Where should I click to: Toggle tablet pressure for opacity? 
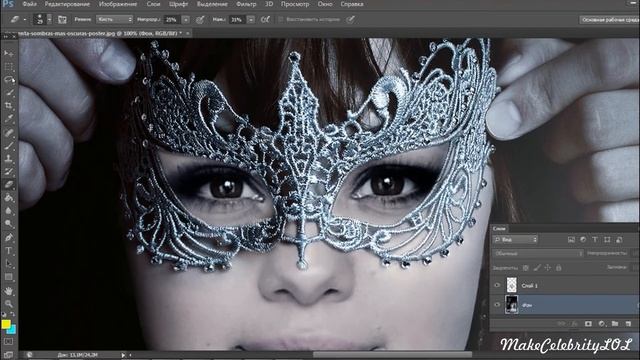[x=200, y=19]
